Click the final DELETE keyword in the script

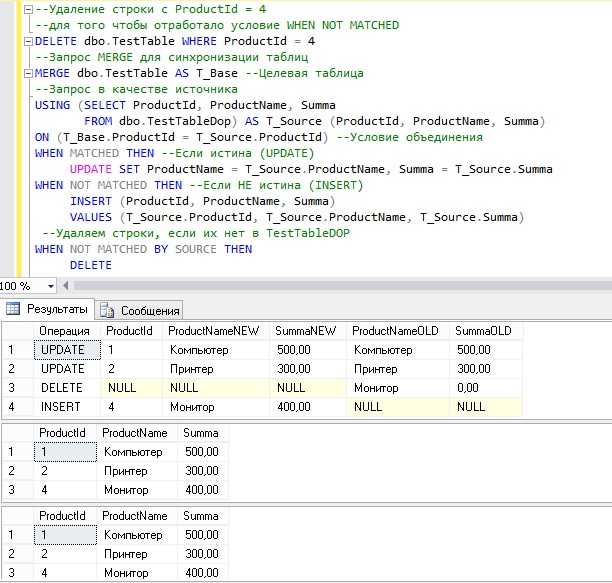[x=91, y=265]
